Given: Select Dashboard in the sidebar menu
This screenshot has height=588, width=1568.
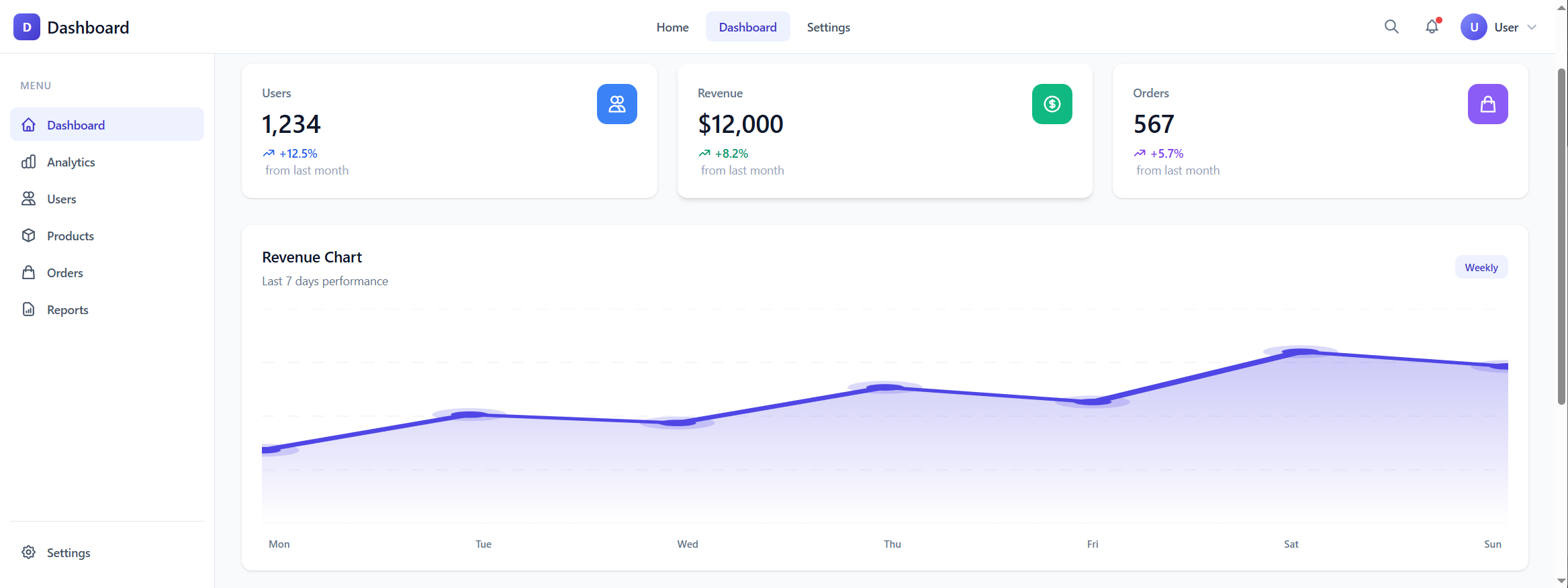Looking at the screenshot, I should pos(107,125).
